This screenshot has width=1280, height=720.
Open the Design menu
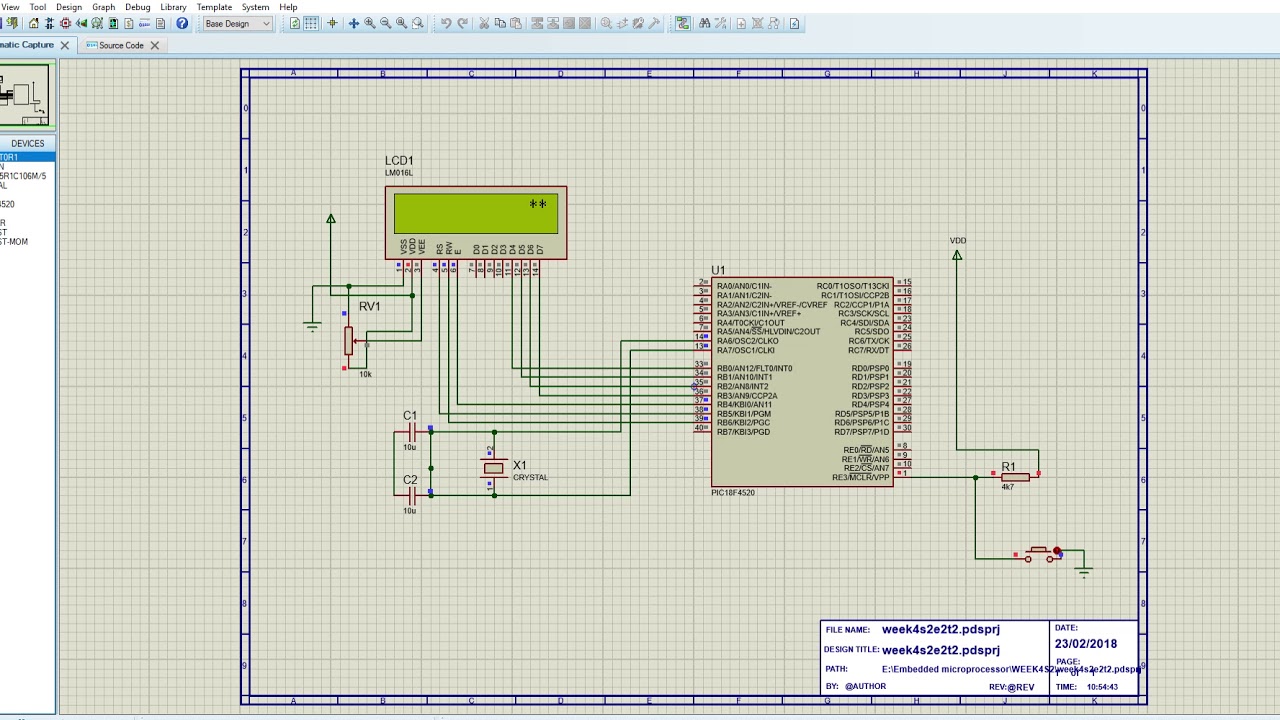69,7
